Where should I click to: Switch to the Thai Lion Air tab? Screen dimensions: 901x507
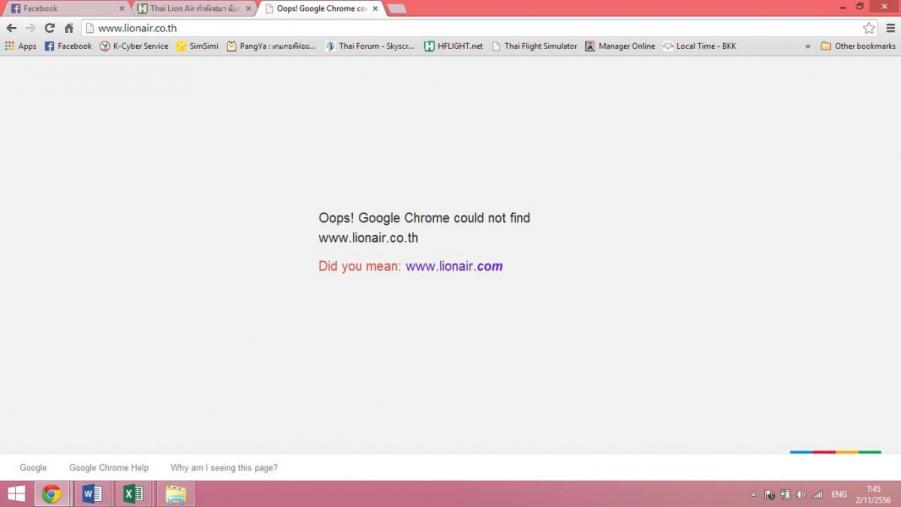(x=192, y=9)
